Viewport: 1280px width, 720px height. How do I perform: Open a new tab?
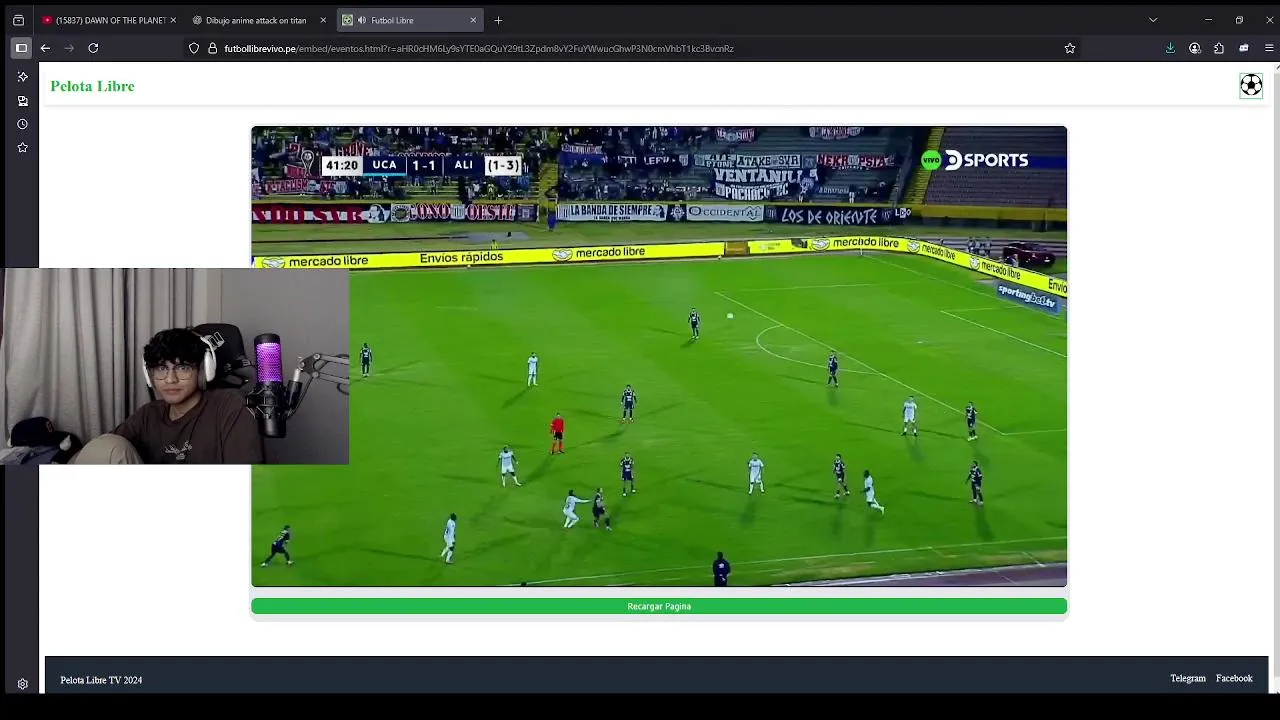(498, 20)
